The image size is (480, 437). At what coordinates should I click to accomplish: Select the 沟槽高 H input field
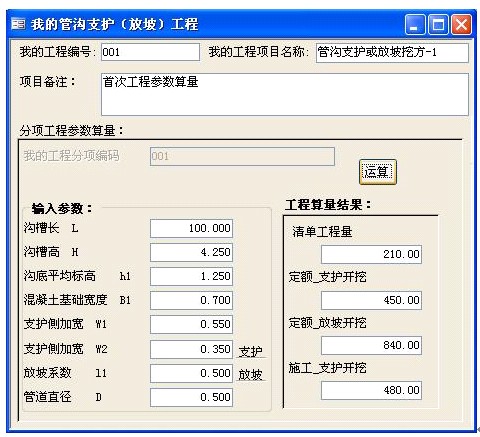pyautogui.click(x=191, y=252)
